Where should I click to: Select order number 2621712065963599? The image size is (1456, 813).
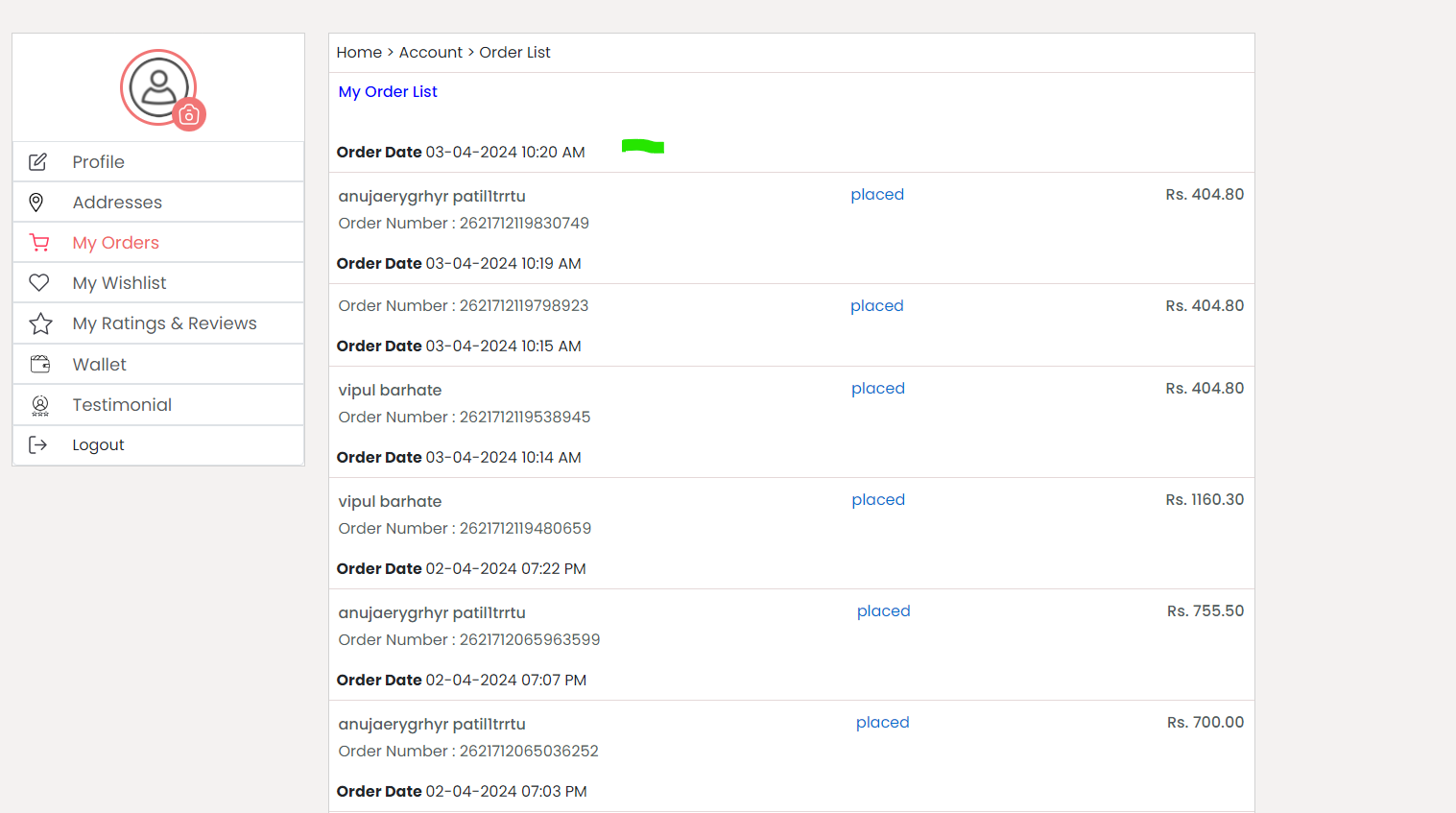tap(469, 640)
